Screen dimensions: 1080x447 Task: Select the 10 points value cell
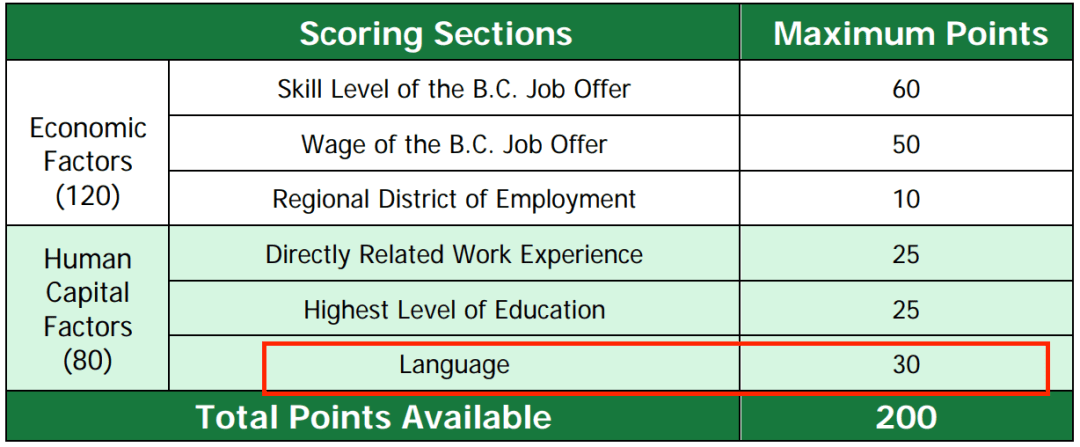click(906, 199)
